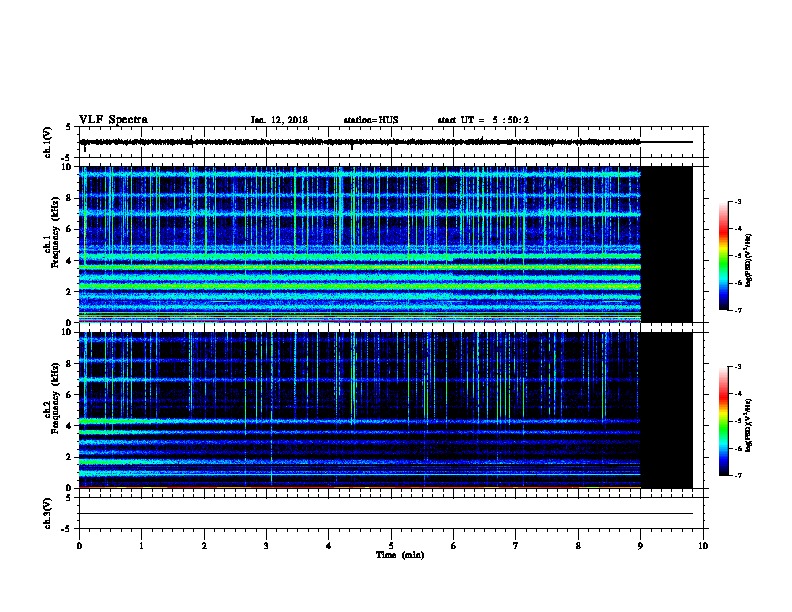Screen dimensions: 792x612
Task: Click the "ch.1(V)" waveform axis label
Action: click(47, 142)
